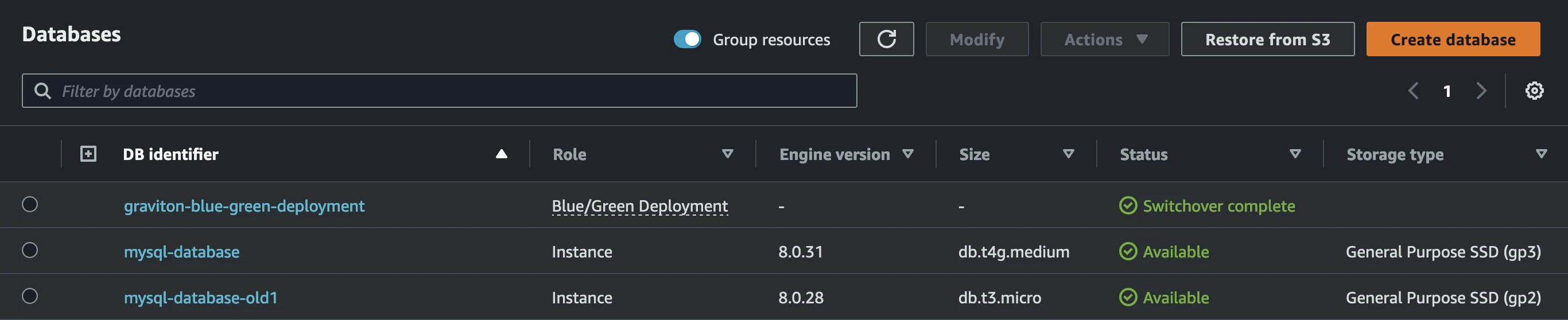Viewport: 1568px width, 320px height.
Task: Click the Databases heading
Action: tap(71, 34)
